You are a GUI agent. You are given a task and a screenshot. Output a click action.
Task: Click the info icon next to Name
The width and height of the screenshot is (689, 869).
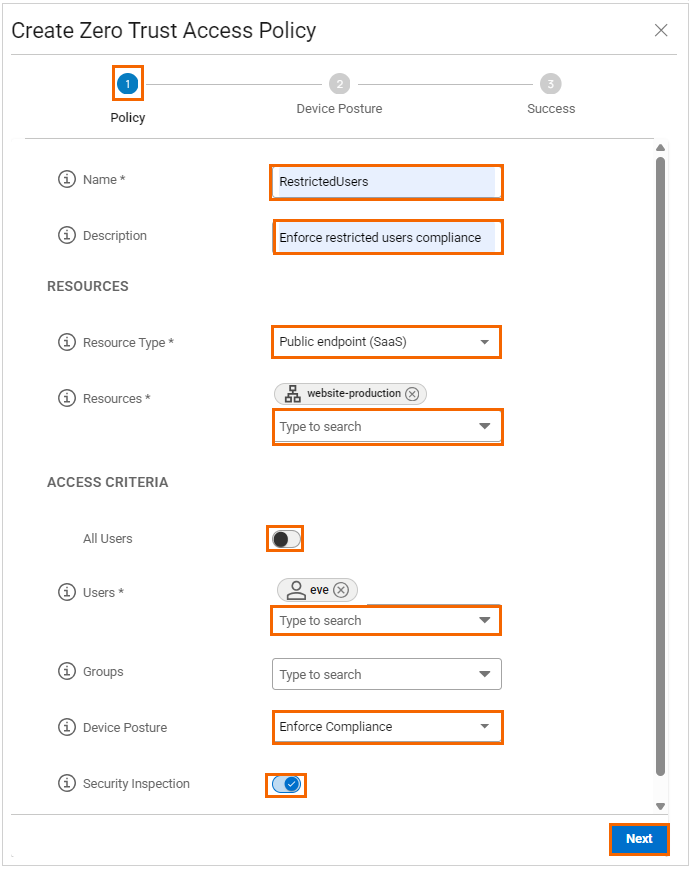[67, 180]
